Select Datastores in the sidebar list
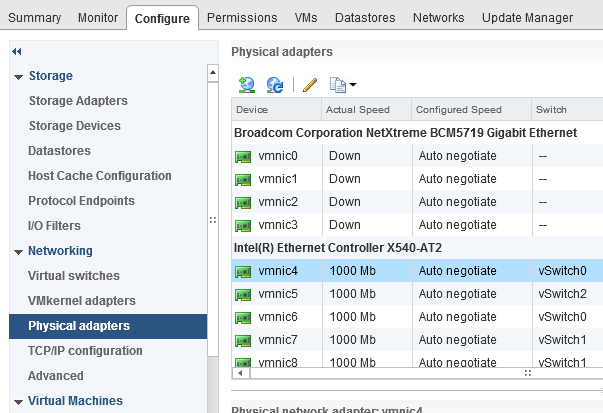 59,151
